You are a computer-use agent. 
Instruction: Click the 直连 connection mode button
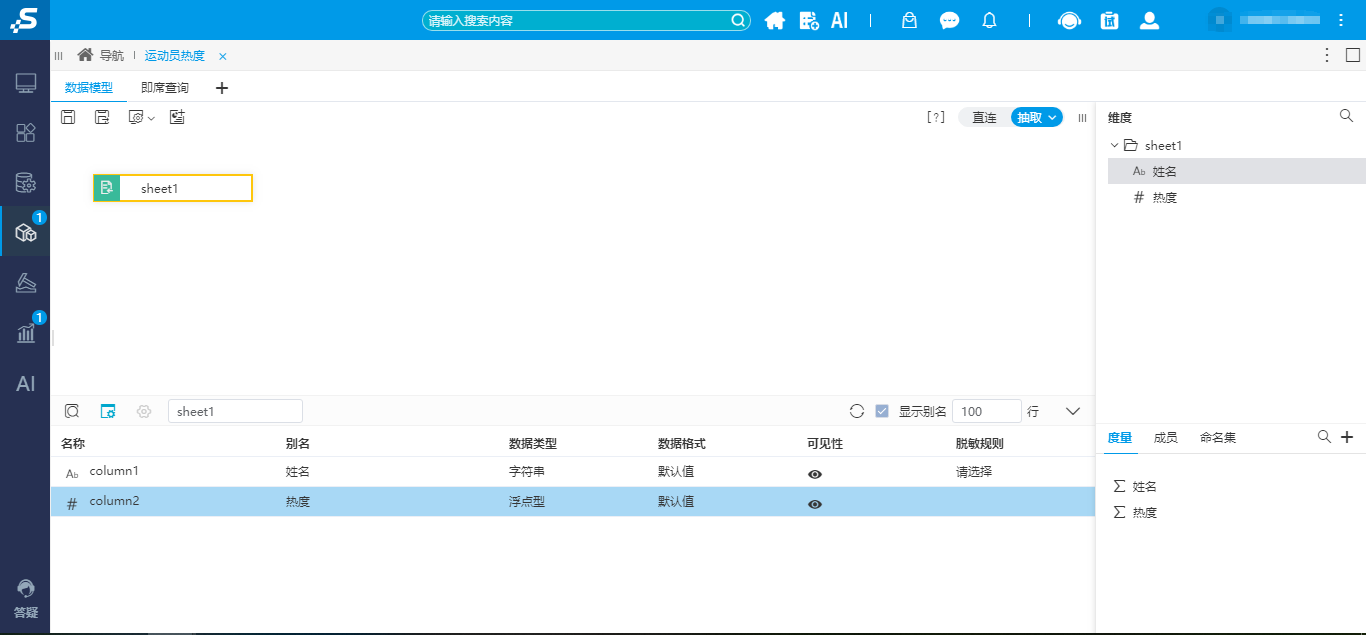click(983, 117)
